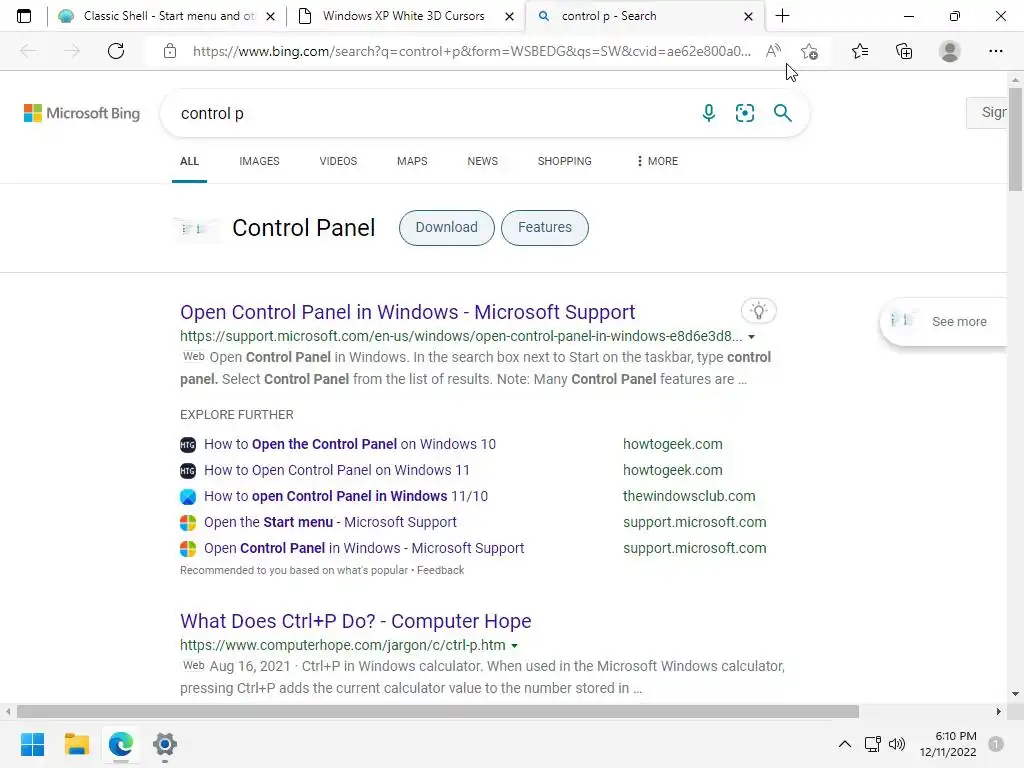Open the taskbar clock and date

[948, 744]
